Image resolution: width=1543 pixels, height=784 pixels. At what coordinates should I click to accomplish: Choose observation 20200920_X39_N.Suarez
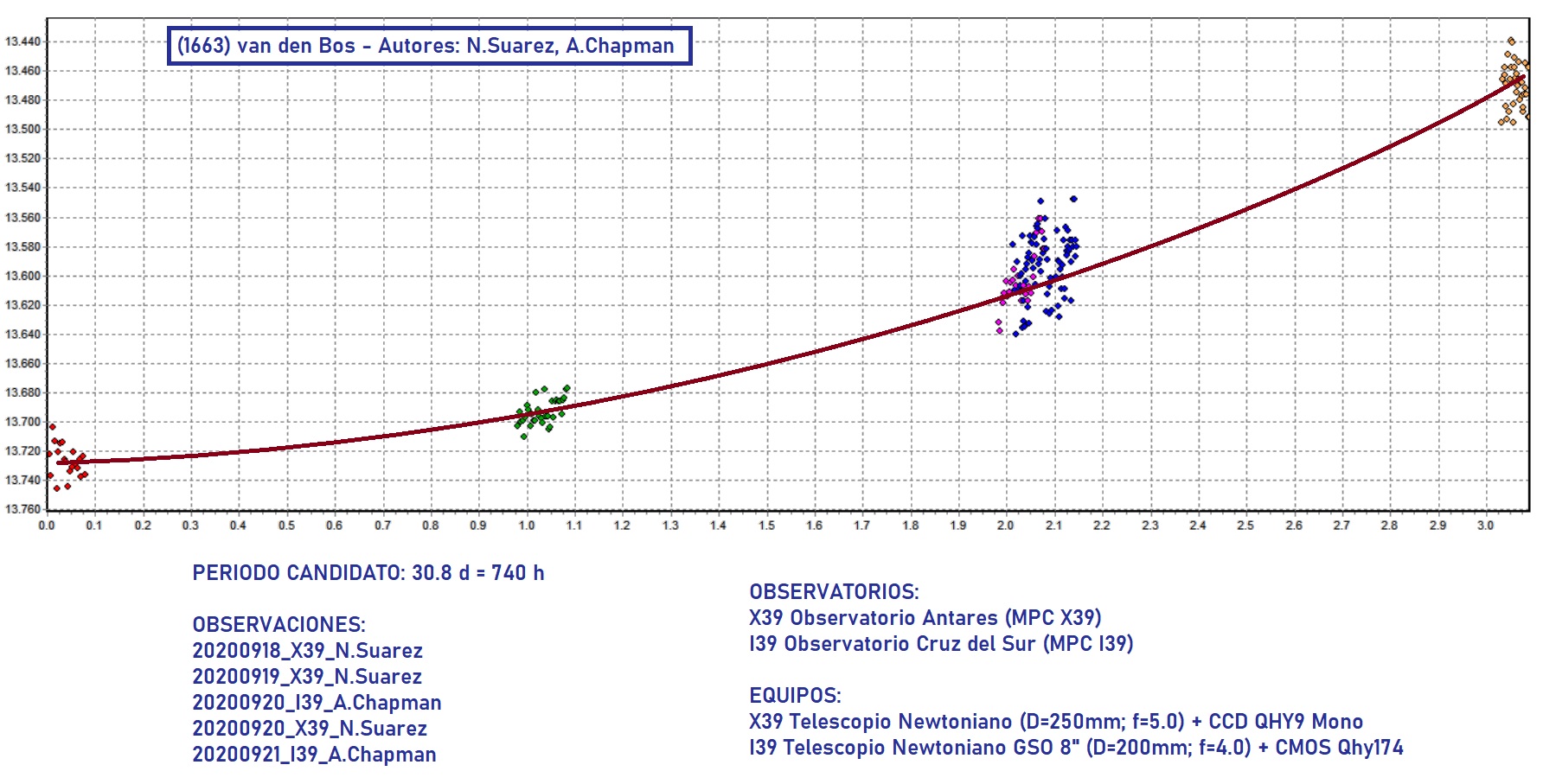point(310,729)
